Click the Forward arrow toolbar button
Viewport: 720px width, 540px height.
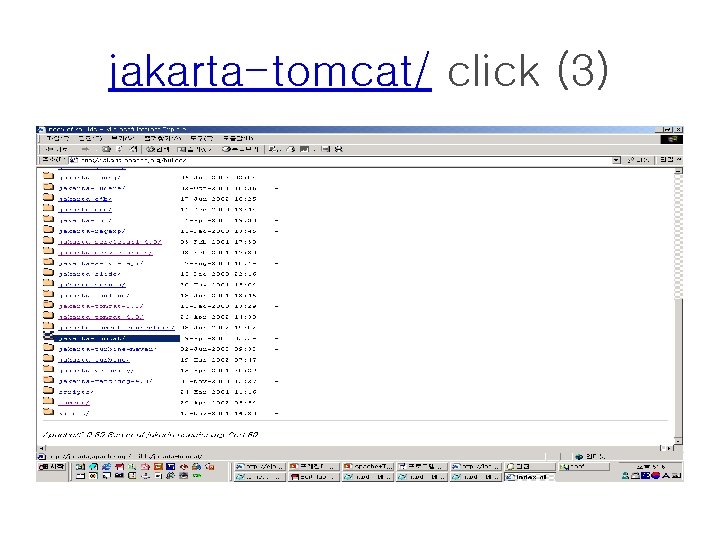tap(85, 149)
